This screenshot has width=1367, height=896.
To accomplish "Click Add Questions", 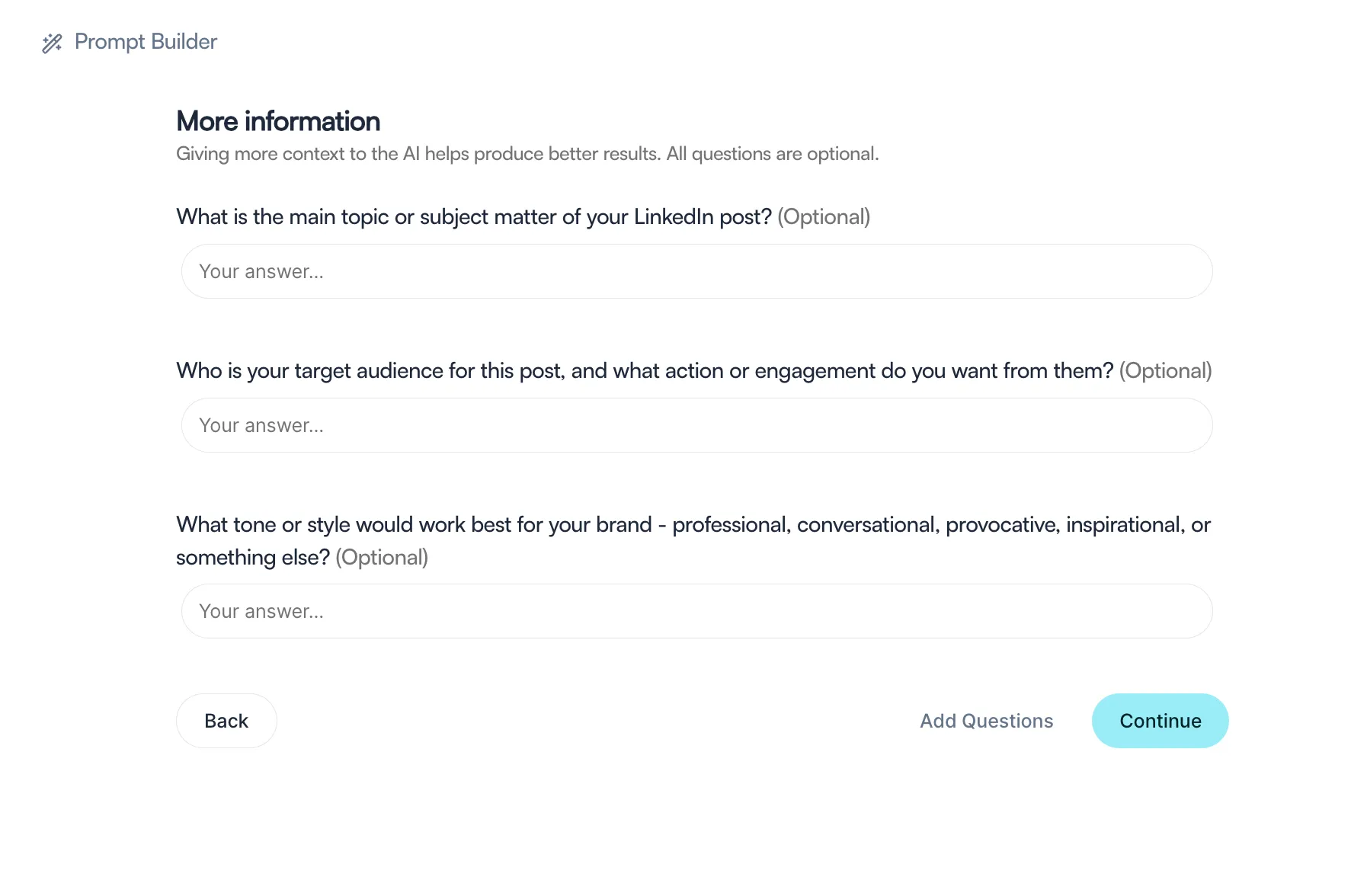I will (x=986, y=721).
